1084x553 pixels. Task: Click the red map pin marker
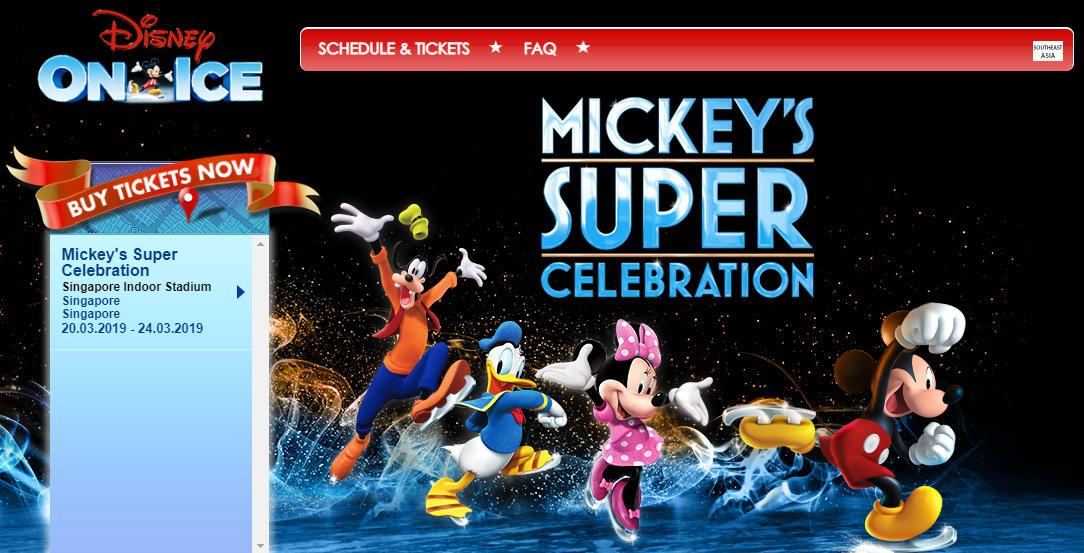pyautogui.click(x=188, y=203)
